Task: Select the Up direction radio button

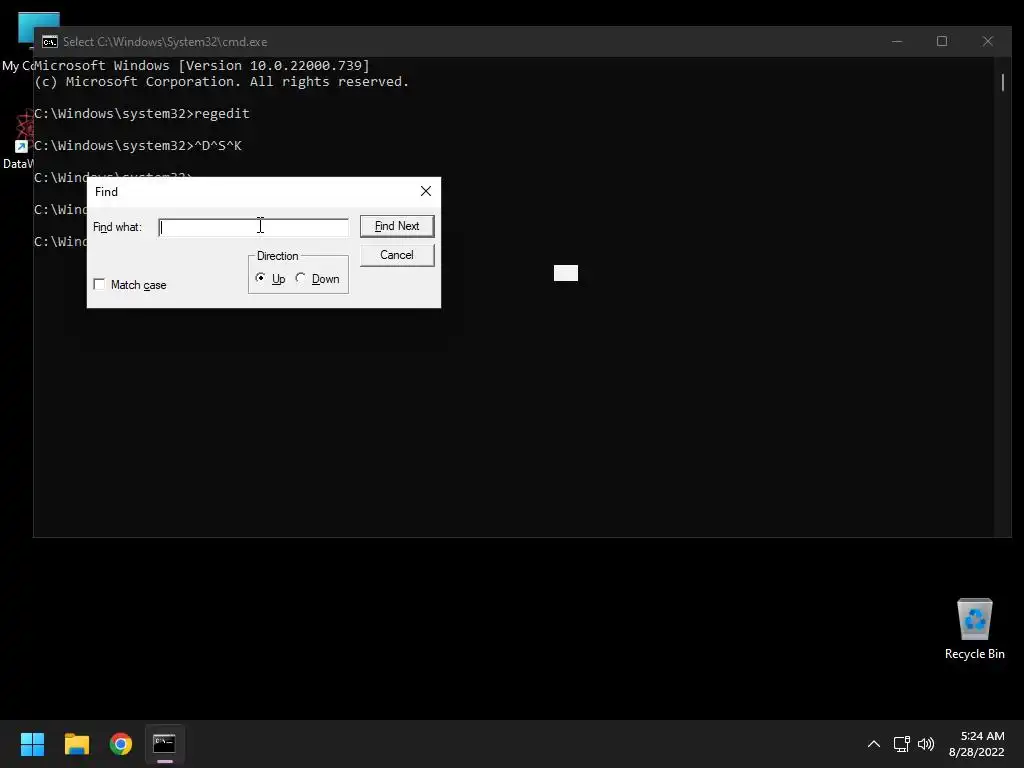Action: click(261, 278)
